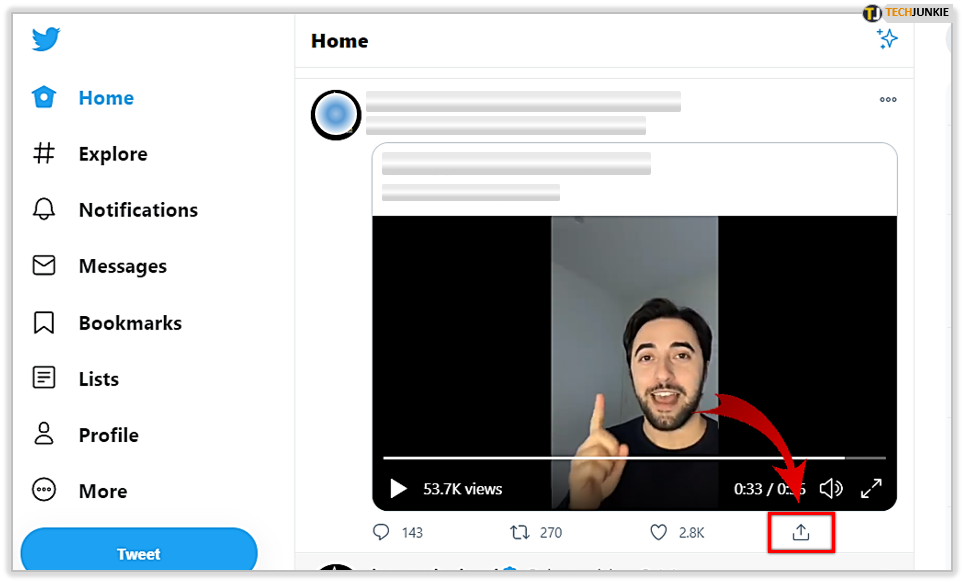Open the tweet's three-dot options menu

click(888, 99)
